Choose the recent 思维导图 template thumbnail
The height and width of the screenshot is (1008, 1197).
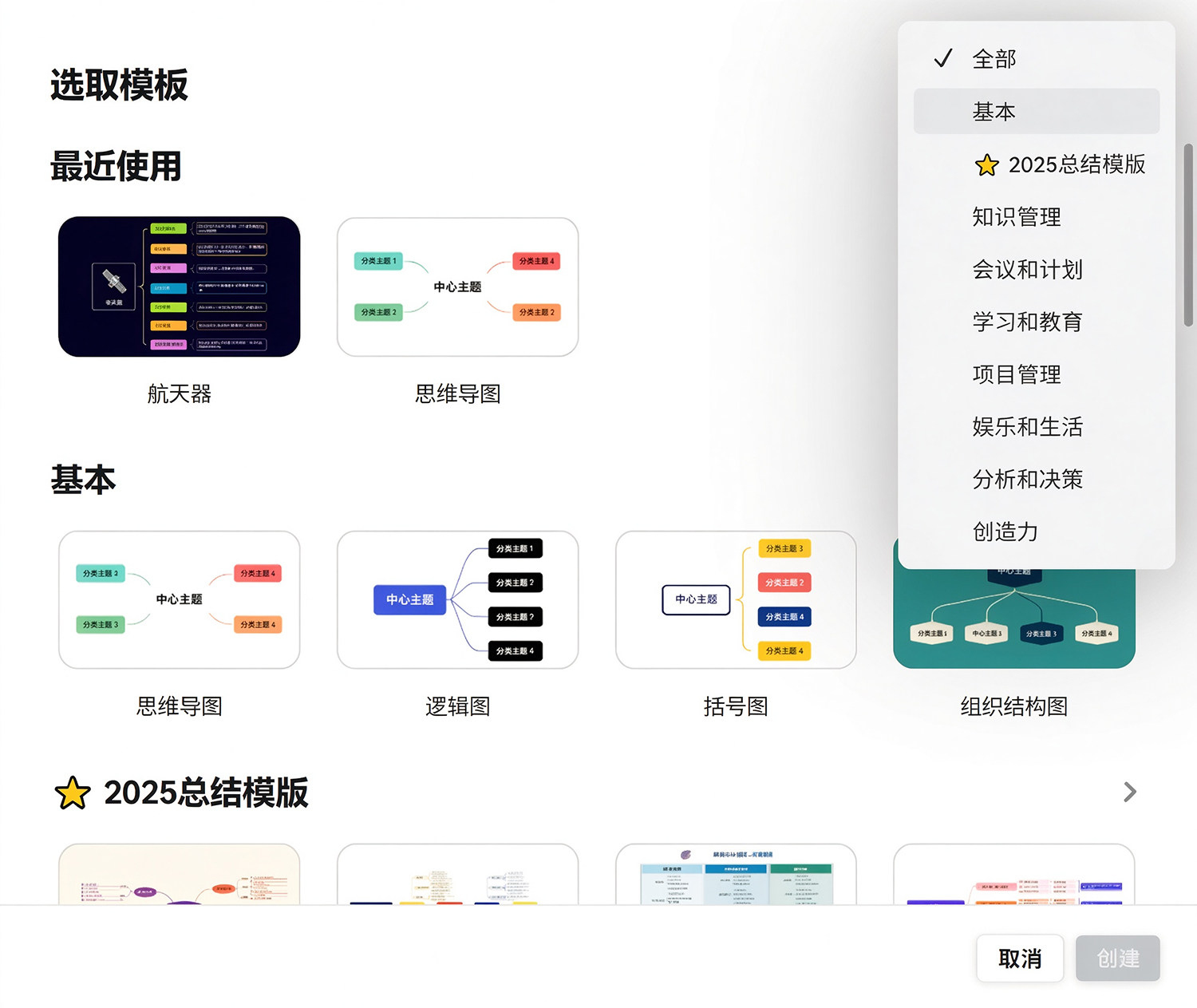click(x=458, y=287)
